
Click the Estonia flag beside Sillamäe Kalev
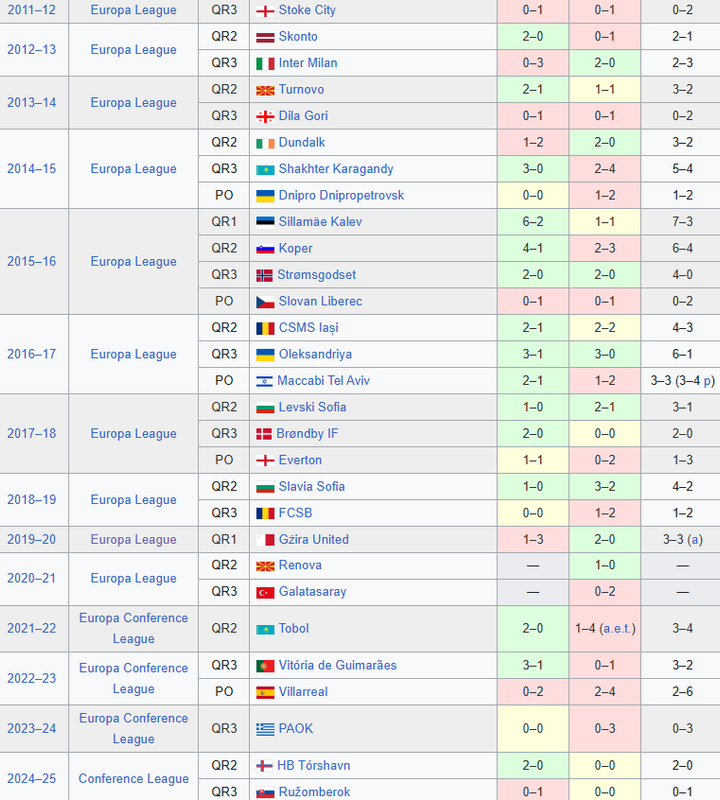coord(265,222)
